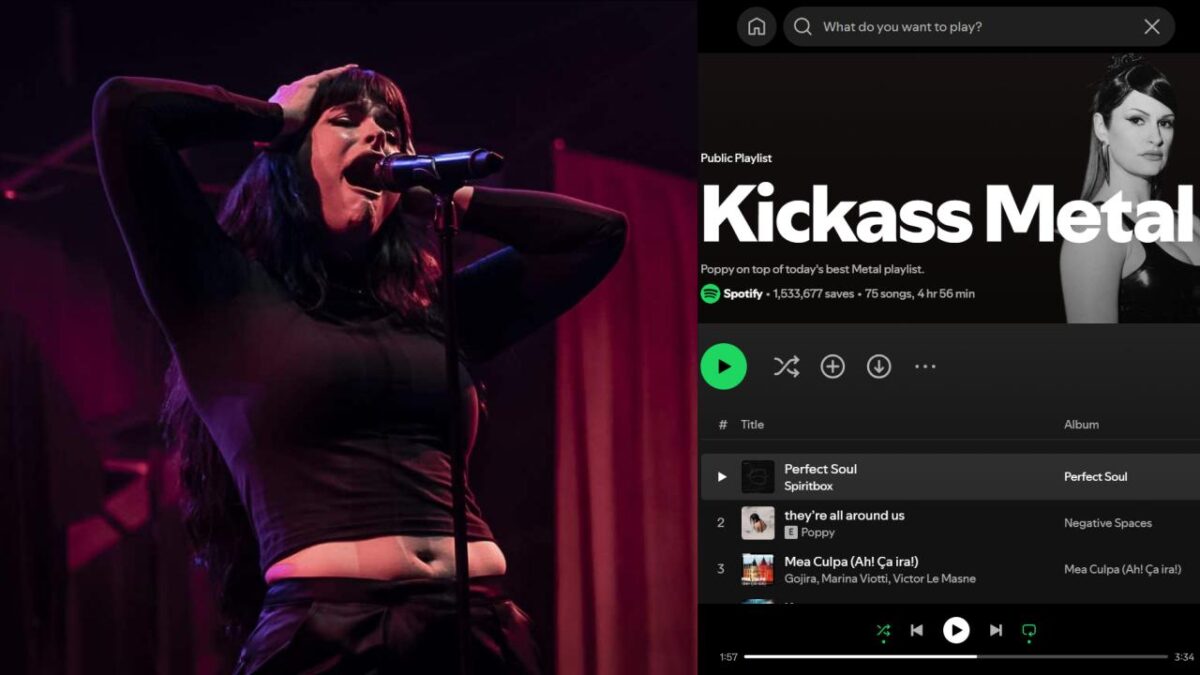Click the '1,533,677 saves' text
Screen dimensions: 1200x675
tap(811, 294)
